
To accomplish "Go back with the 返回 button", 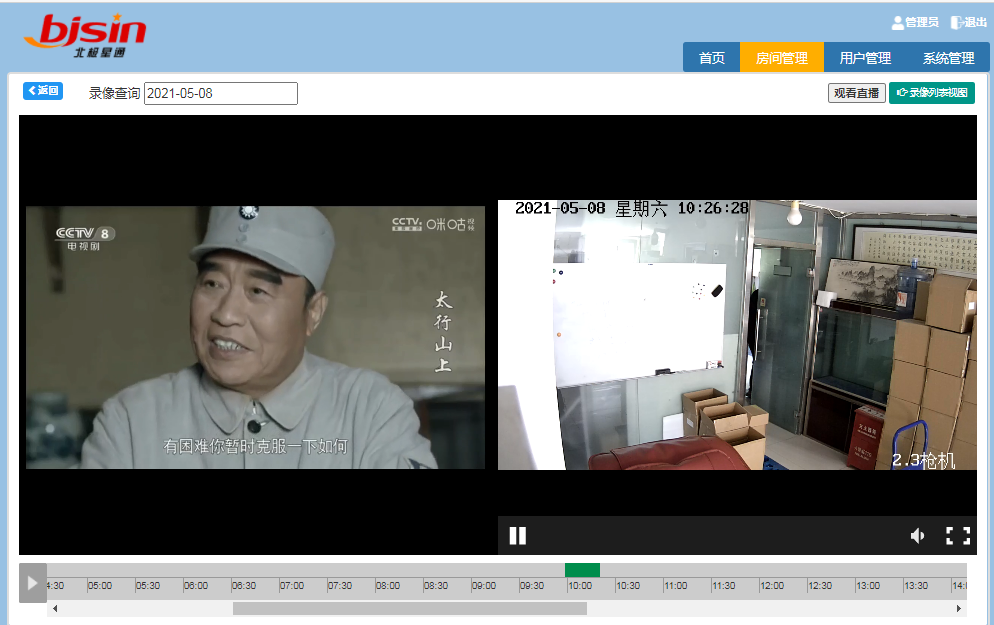I will [43, 91].
